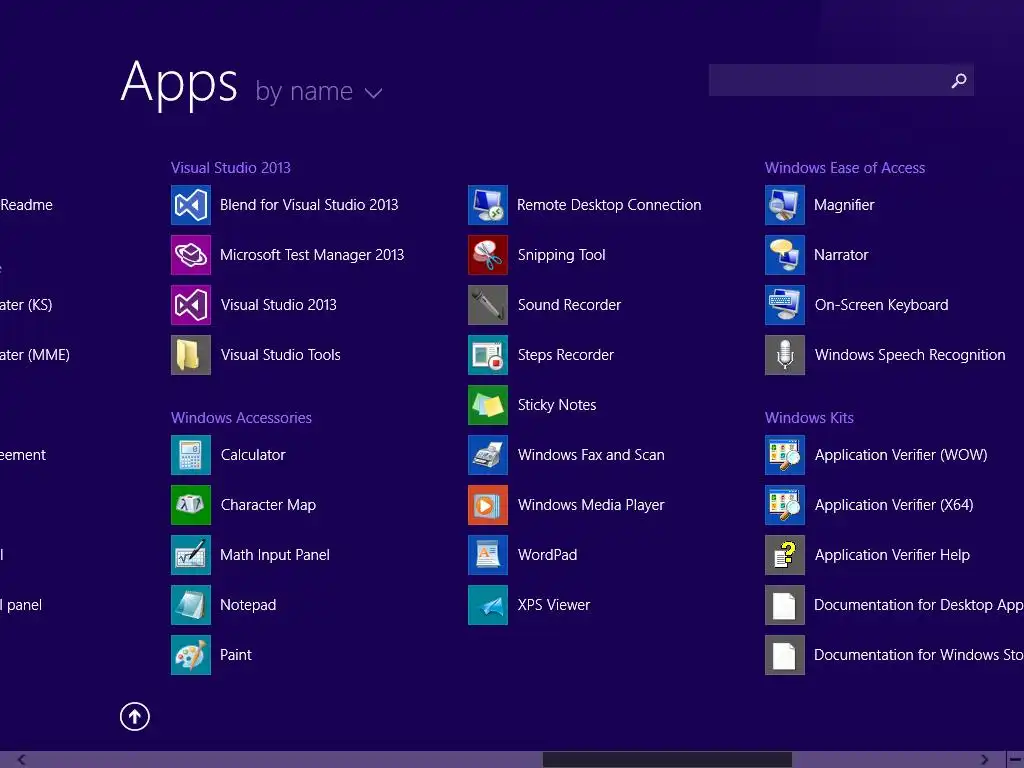Click the sort dropdown chevron arrow
The height and width of the screenshot is (768, 1024).
click(x=373, y=93)
